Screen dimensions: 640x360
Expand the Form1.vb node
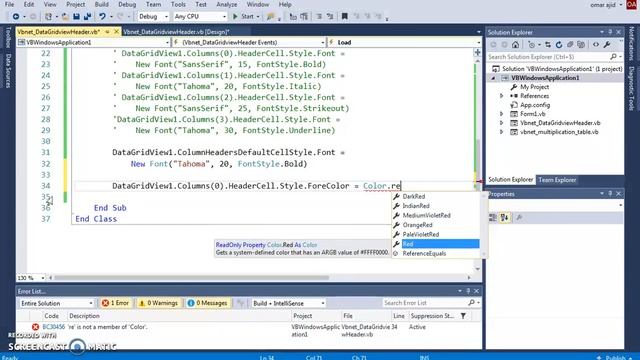[502, 113]
